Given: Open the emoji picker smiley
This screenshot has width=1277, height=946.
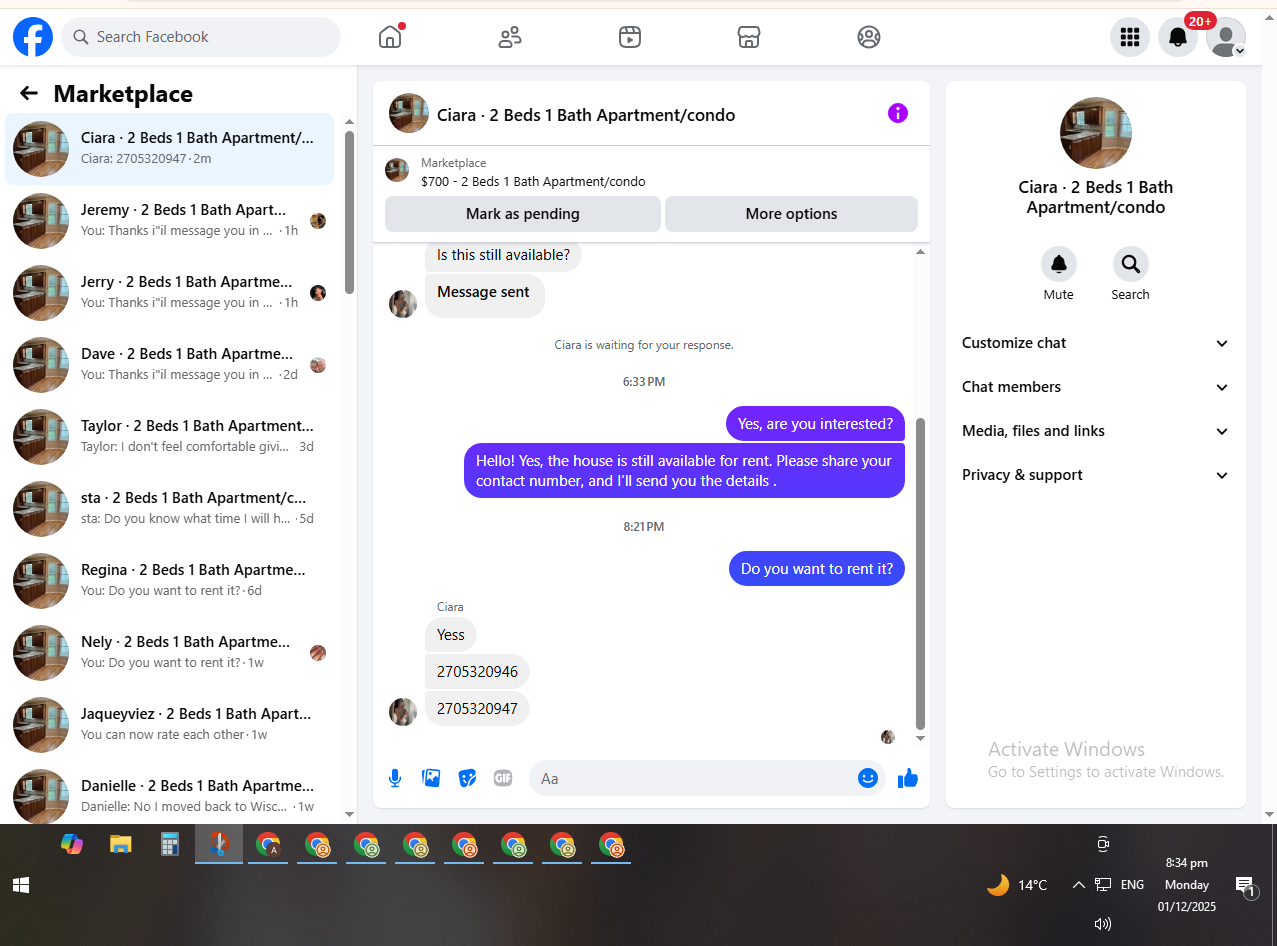Looking at the screenshot, I should coord(867,778).
